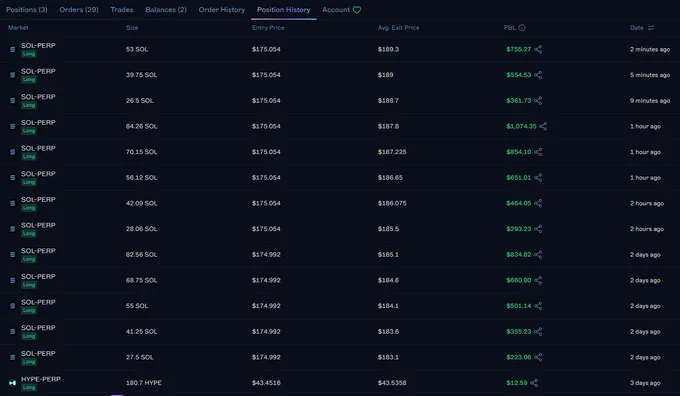Image resolution: width=680 pixels, height=396 pixels.
Task: Share the $501.14 P&L position
Action: pos(538,306)
